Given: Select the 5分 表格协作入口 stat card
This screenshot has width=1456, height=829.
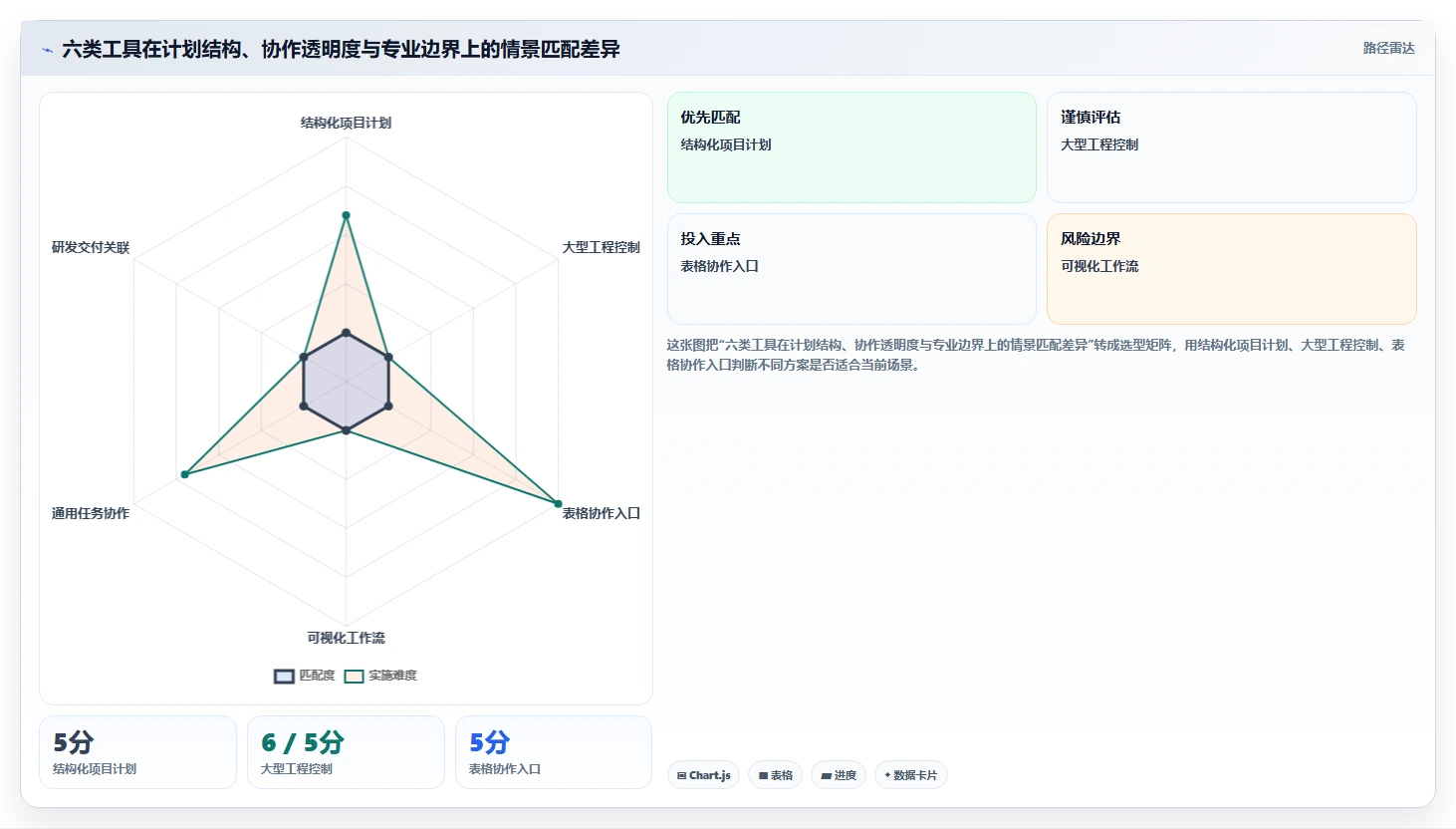Looking at the screenshot, I should coord(554,752).
